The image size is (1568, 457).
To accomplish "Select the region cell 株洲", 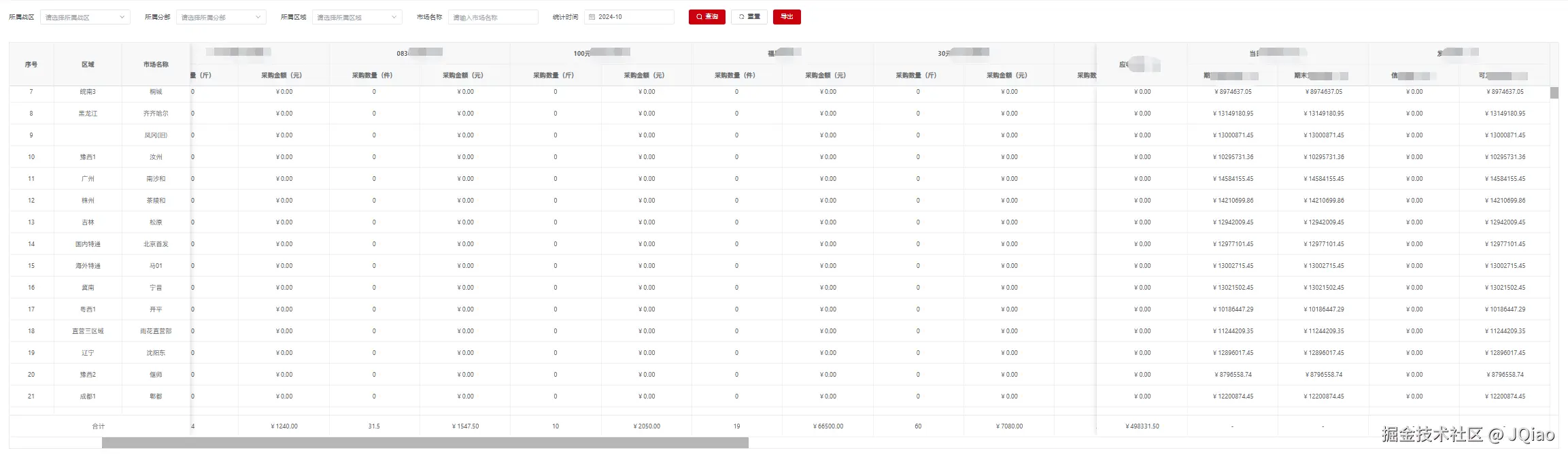I will (x=88, y=201).
